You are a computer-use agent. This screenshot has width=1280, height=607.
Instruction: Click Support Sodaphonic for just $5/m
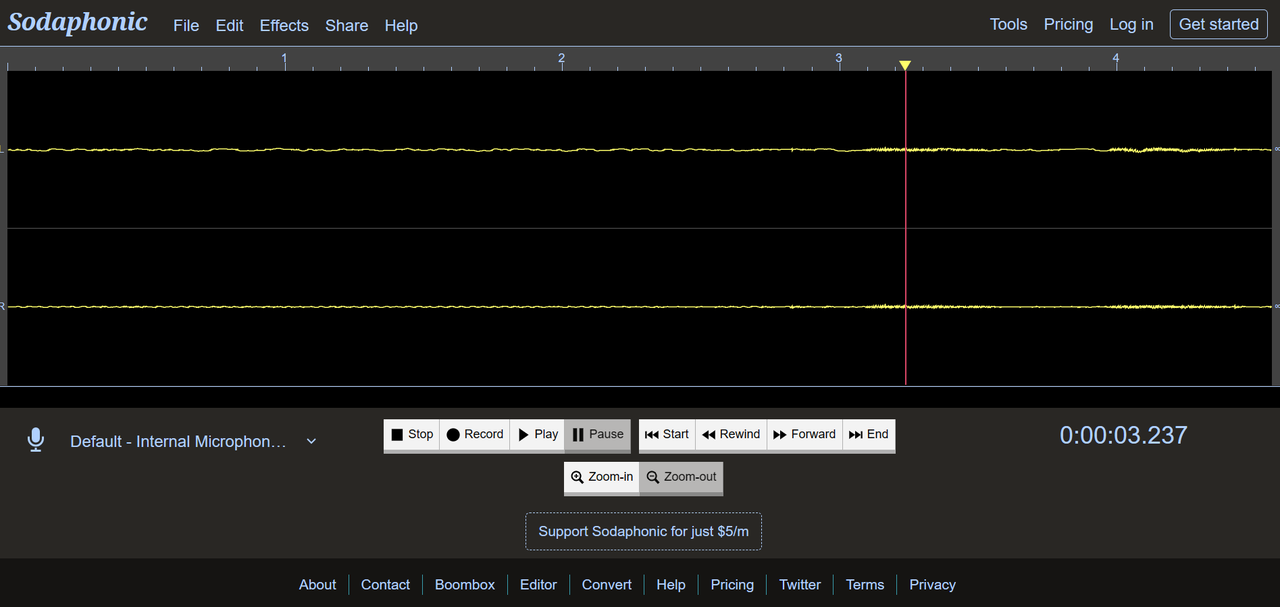(643, 531)
